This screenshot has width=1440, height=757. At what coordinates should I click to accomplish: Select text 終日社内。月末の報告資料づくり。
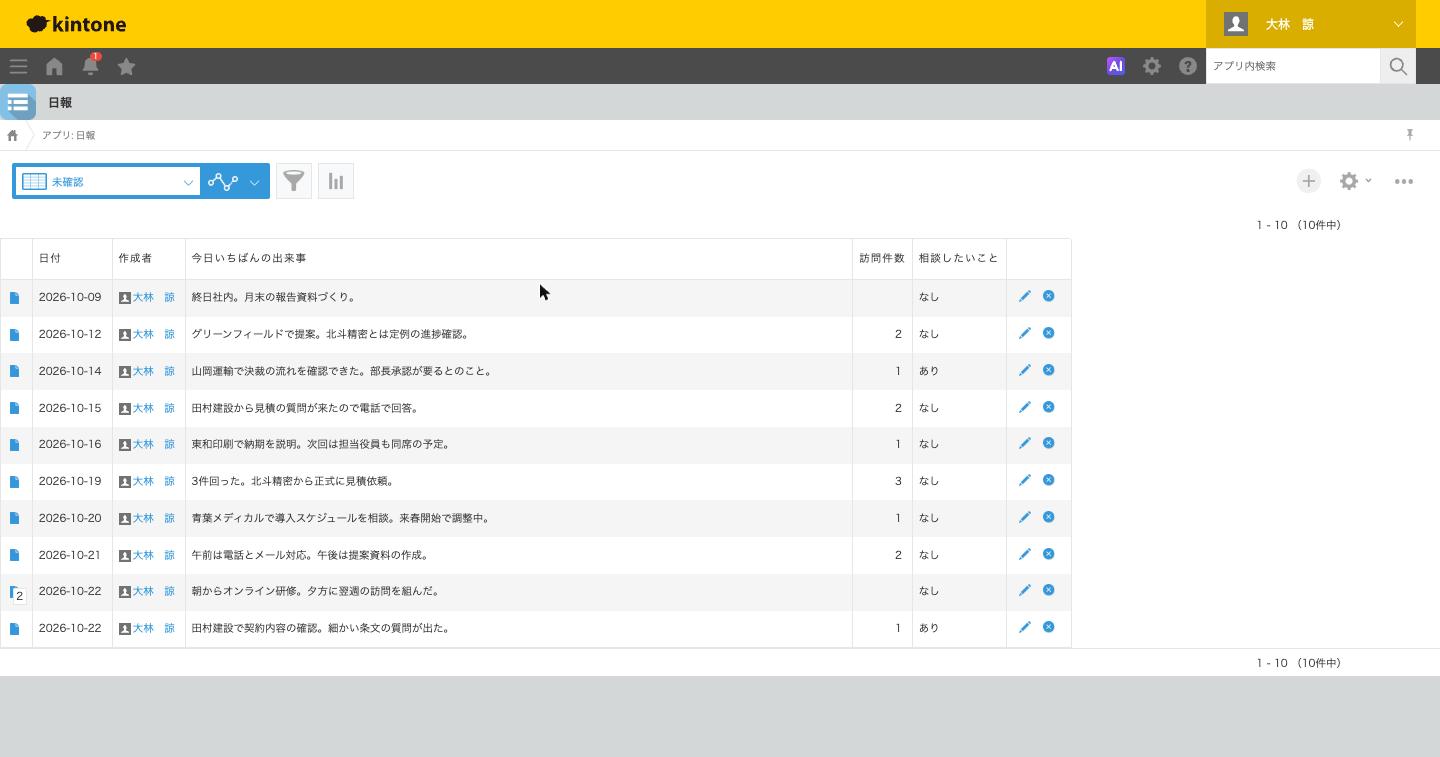[x=274, y=297]
